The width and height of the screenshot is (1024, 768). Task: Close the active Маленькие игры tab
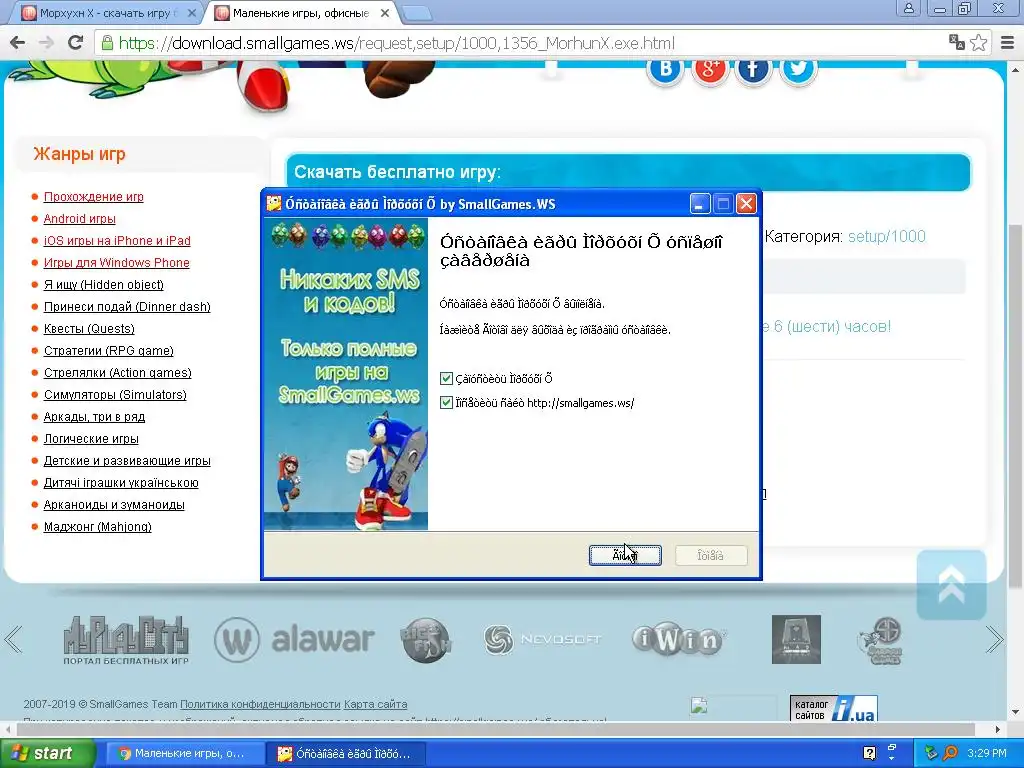(385, 13)
